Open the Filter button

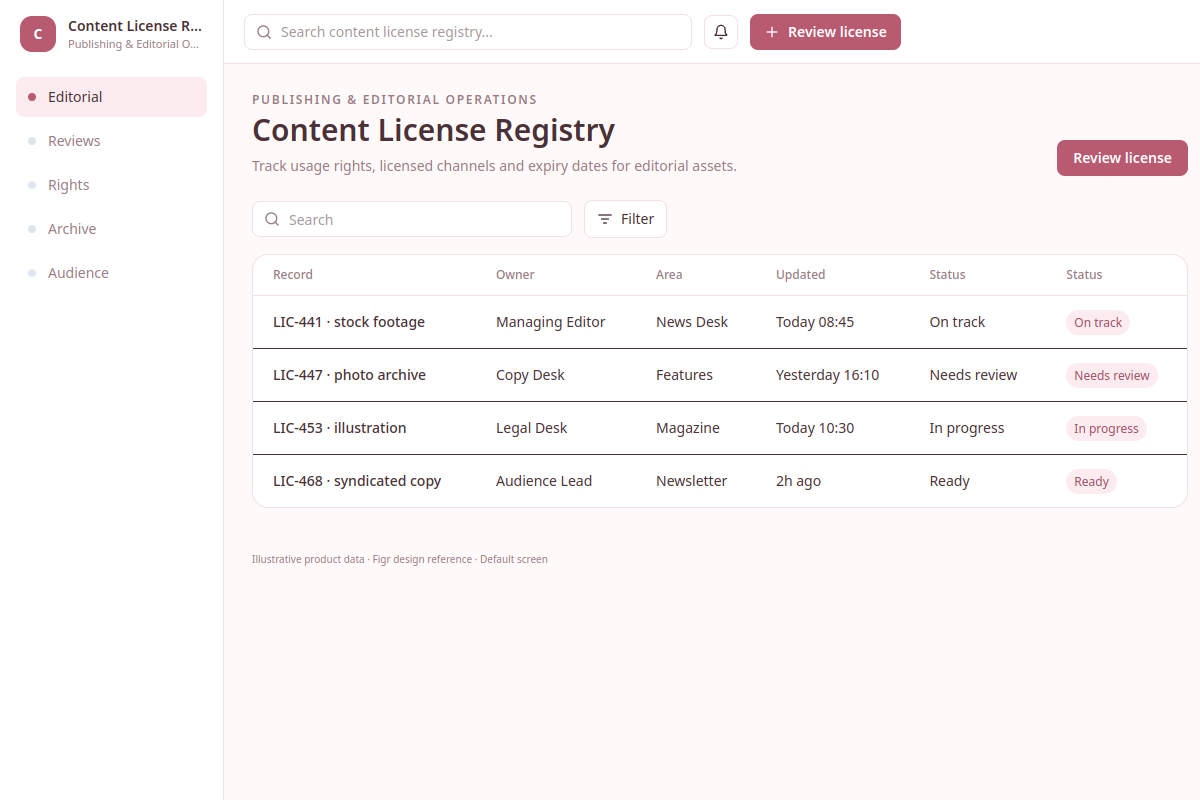pyautogui.click(x=625, y=219)
